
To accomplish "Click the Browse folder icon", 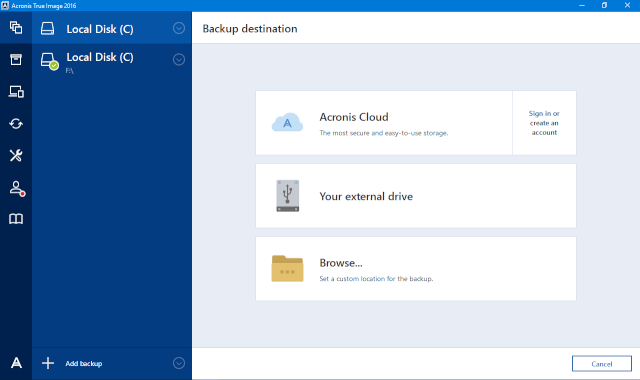I will pyautogui.click(x=287, y=269).
